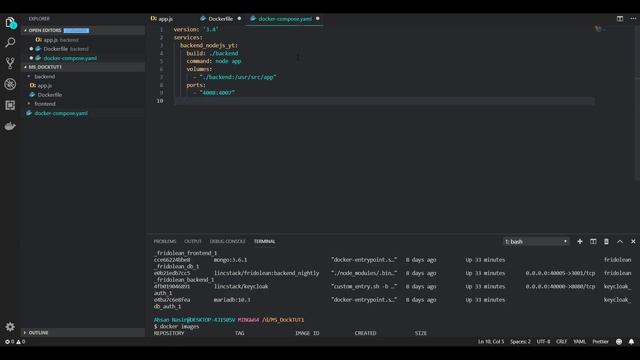Click Prettier in the status bar
The image size is (640, 360).
pos(600,342)
